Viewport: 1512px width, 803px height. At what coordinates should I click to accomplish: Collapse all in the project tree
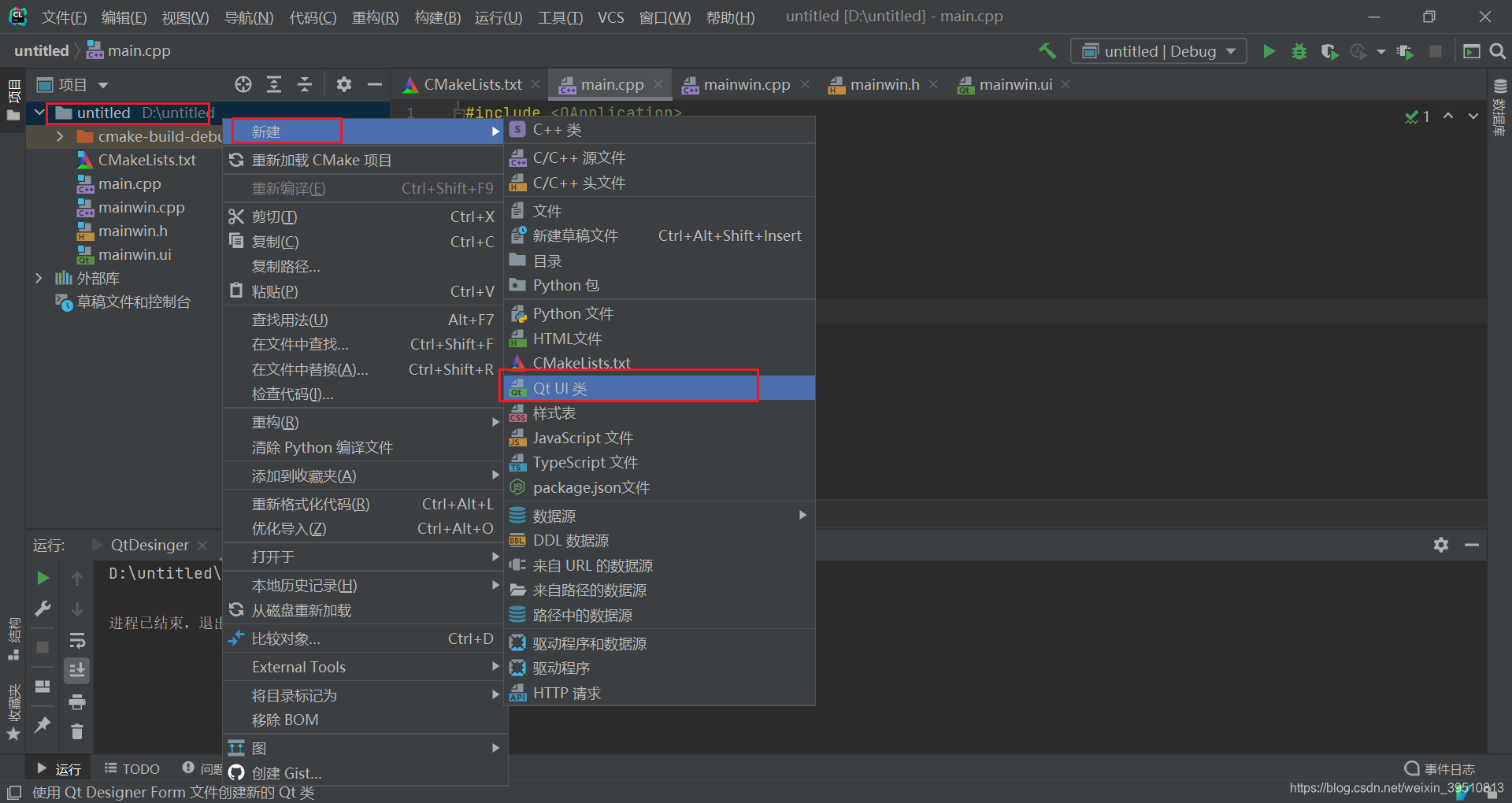tap(305, 84)
